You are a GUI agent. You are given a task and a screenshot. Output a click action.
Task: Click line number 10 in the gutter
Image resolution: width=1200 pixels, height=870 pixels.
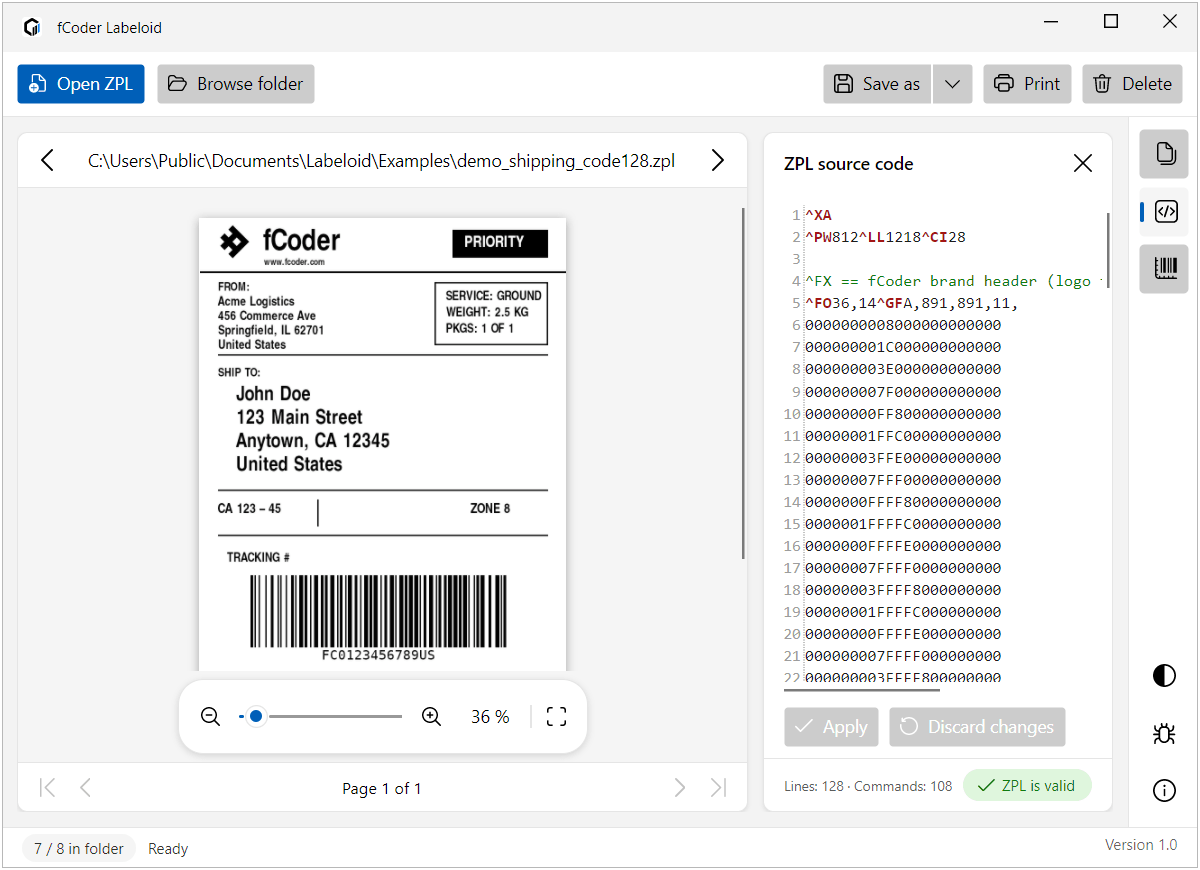pyautogui.click(x=792, y=413)
